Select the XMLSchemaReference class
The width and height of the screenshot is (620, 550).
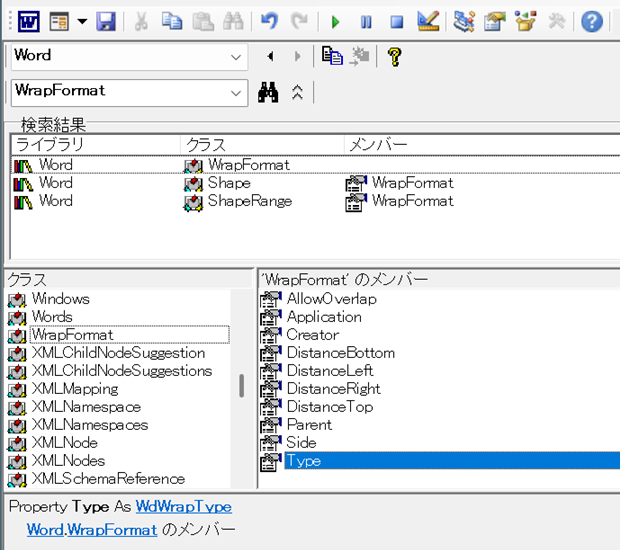click(108, 479)
